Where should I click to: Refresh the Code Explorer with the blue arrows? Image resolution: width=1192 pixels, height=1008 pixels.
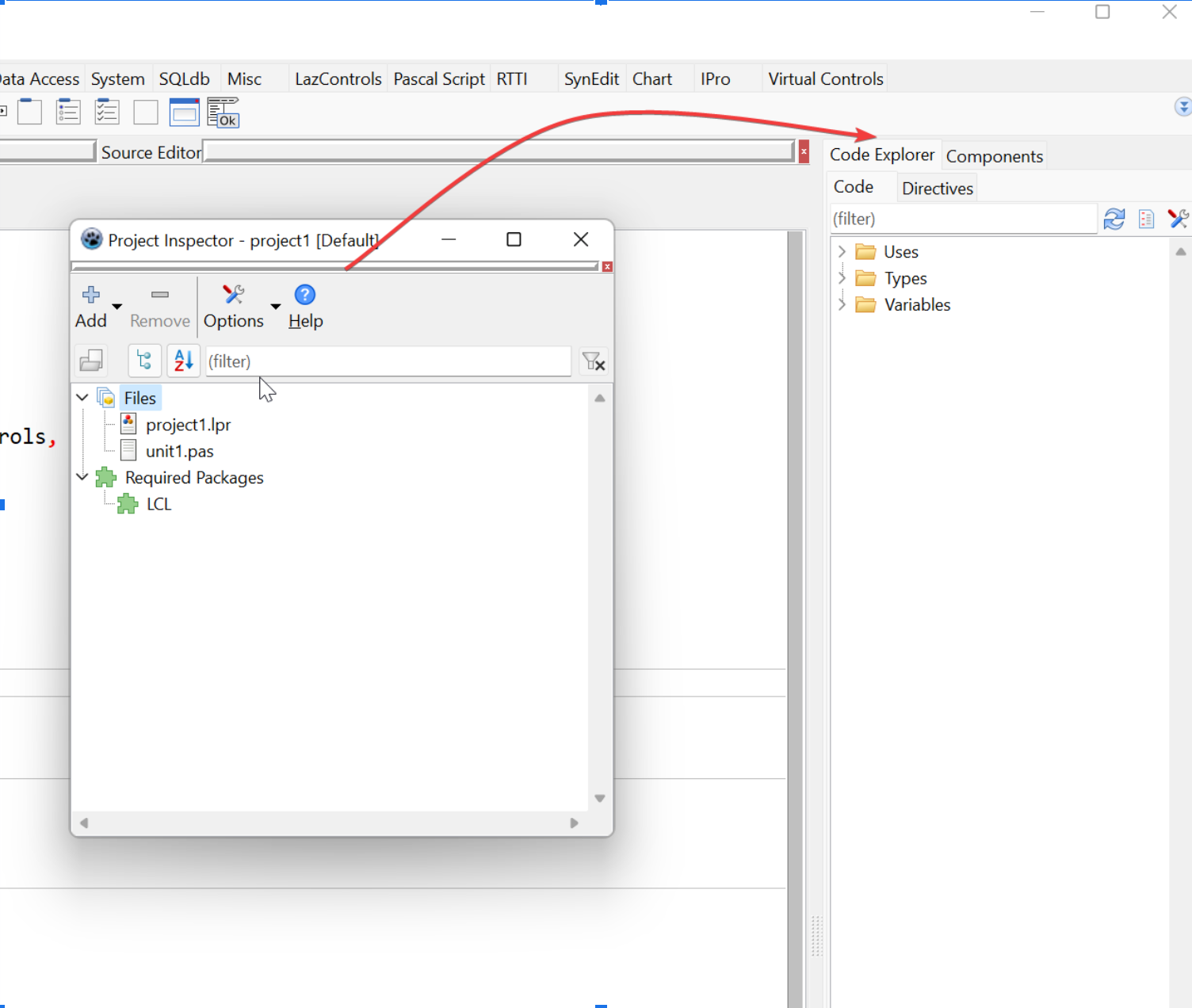[1114, 220]
